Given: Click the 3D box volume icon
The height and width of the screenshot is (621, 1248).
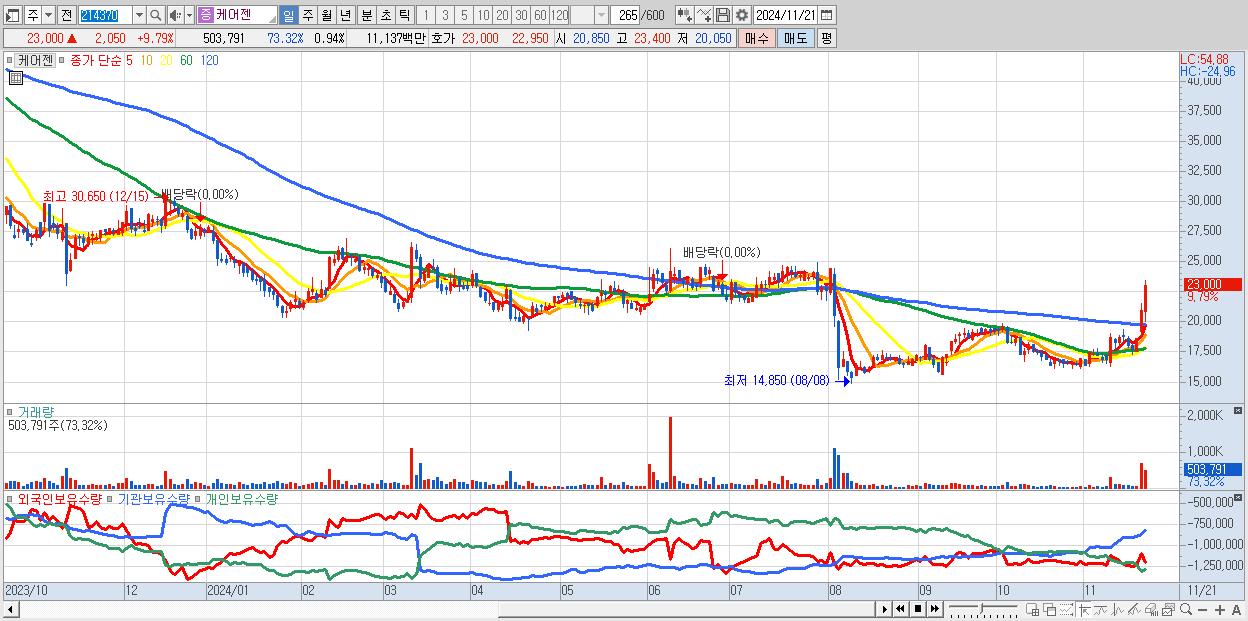Looking at the screenshot, I should click(x=1151, y=609).
